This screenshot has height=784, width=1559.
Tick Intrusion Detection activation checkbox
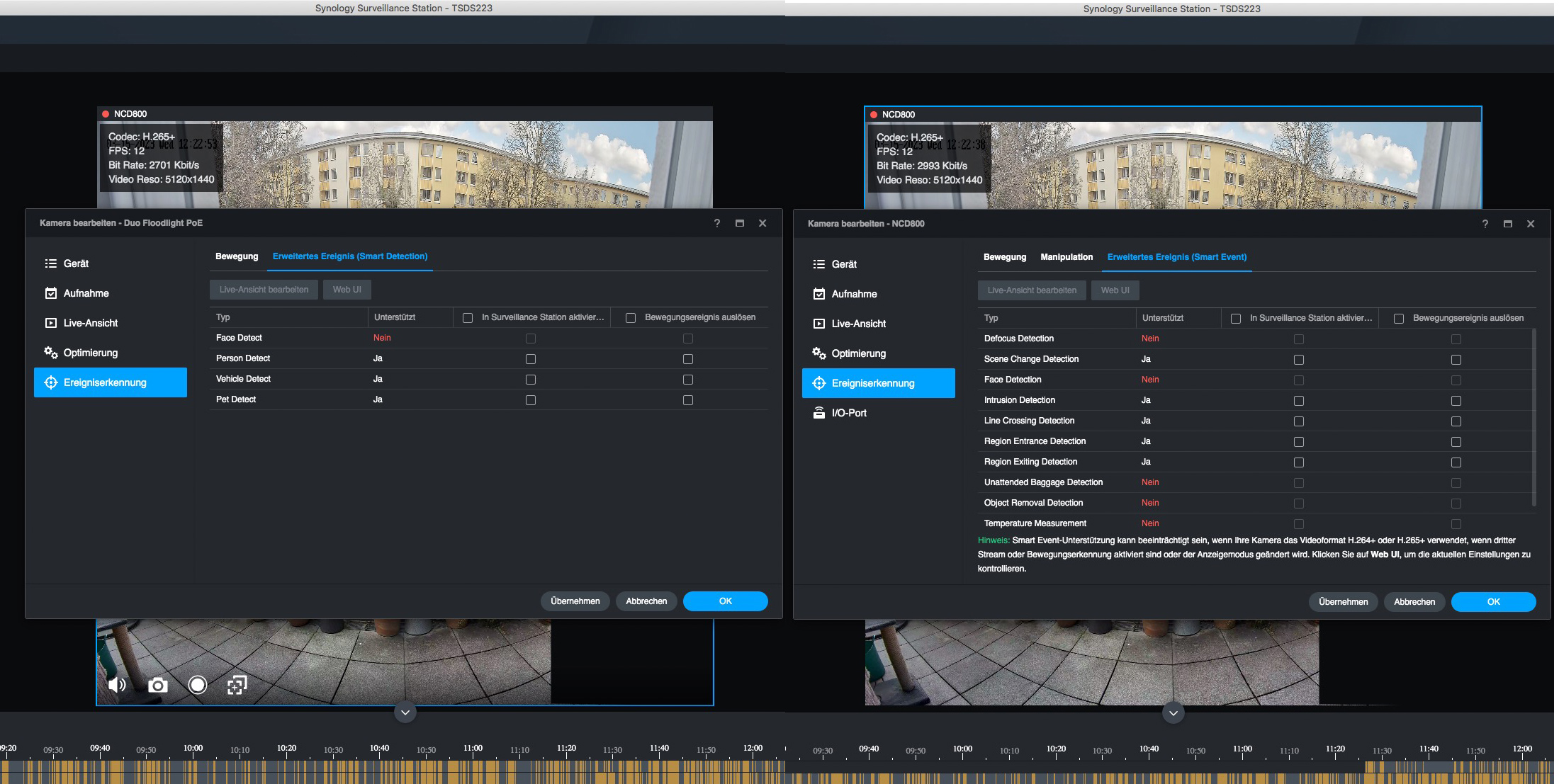coord(1299,401)
